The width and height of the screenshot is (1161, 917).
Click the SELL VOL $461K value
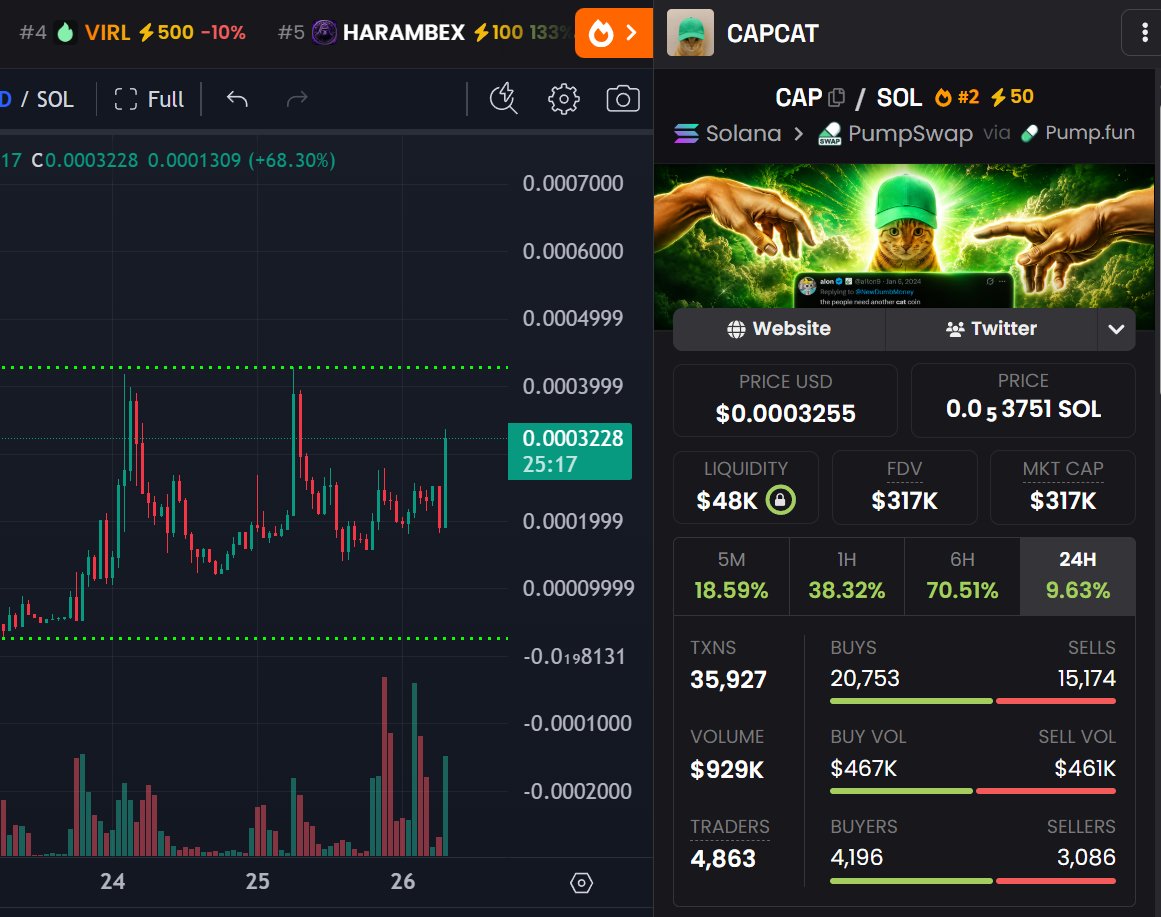[1085, 768]
